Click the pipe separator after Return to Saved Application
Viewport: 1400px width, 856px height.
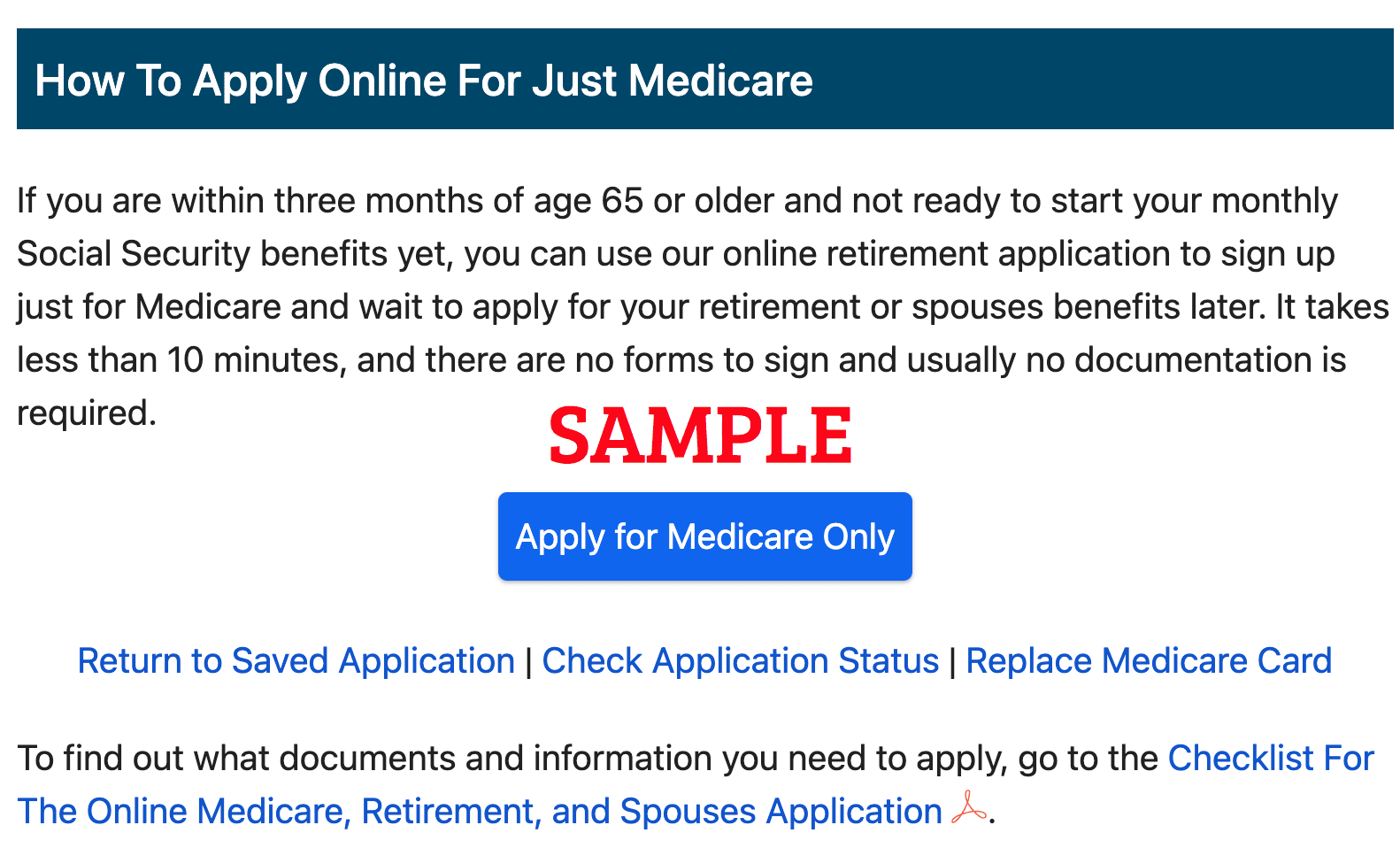pos(528,662)
